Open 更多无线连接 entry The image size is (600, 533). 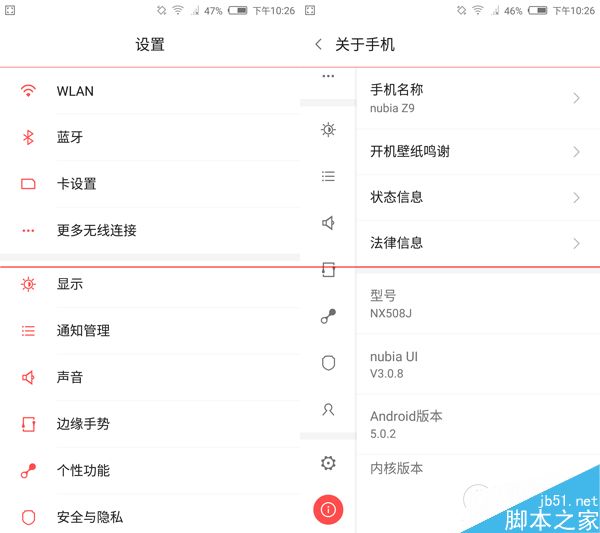click(150, 231)
